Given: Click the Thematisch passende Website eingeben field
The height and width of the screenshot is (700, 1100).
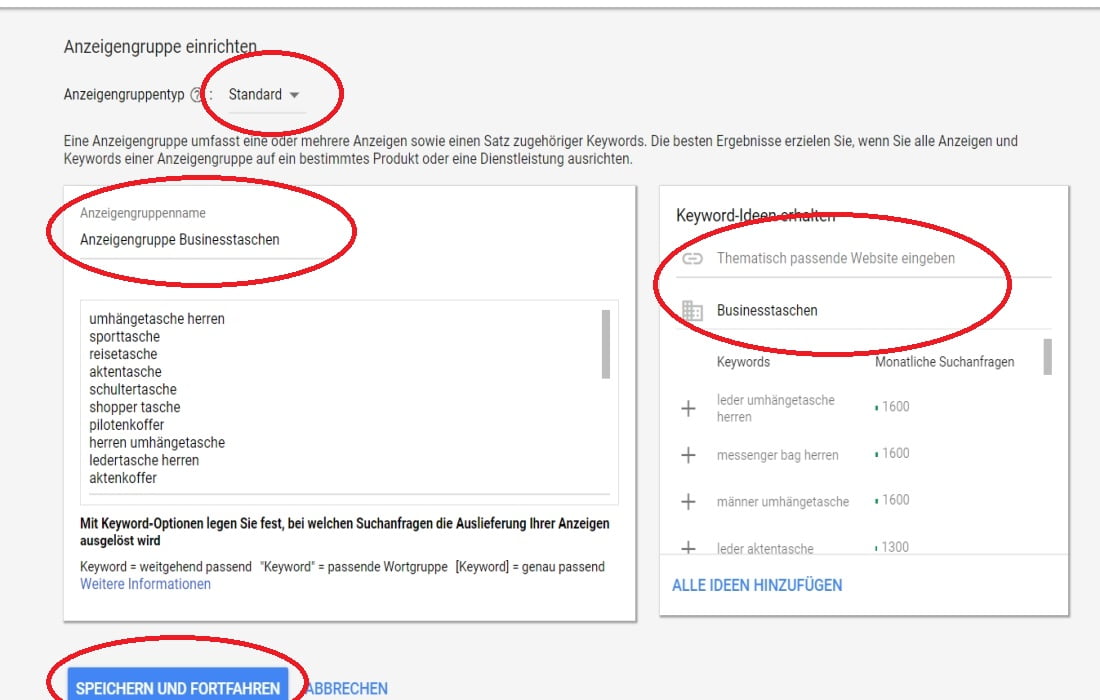Looking at the screenshot, I should click(864, 259).
